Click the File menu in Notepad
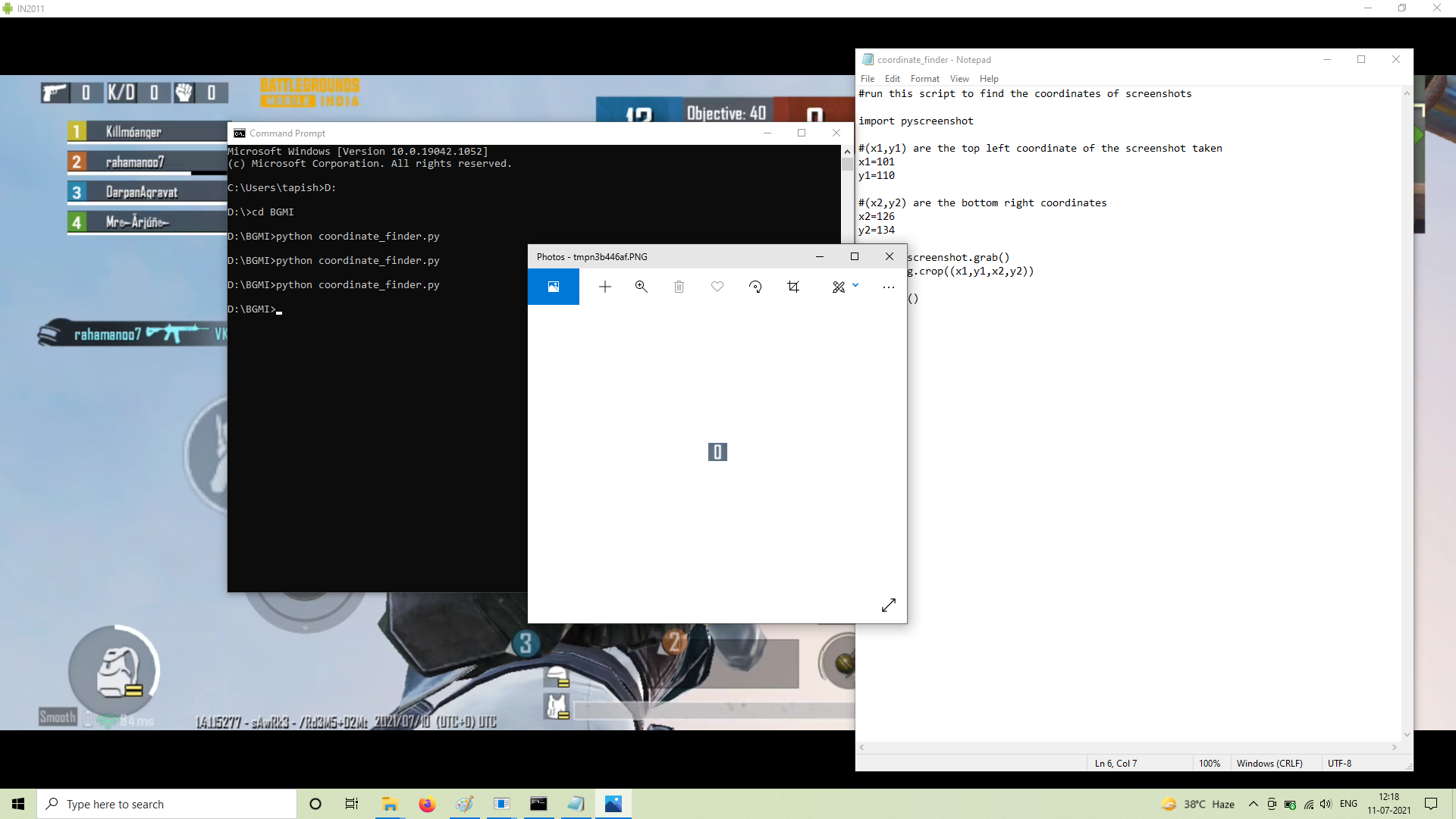 (x=867, y=78)
